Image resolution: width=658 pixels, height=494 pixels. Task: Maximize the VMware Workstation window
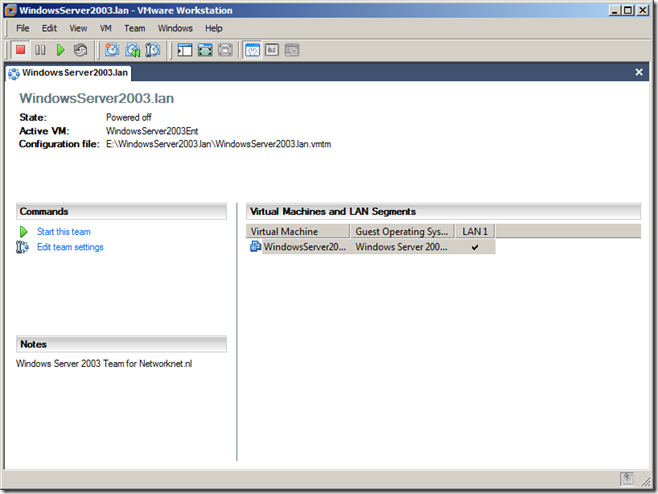pyautogui.click(x=628, y=10)
